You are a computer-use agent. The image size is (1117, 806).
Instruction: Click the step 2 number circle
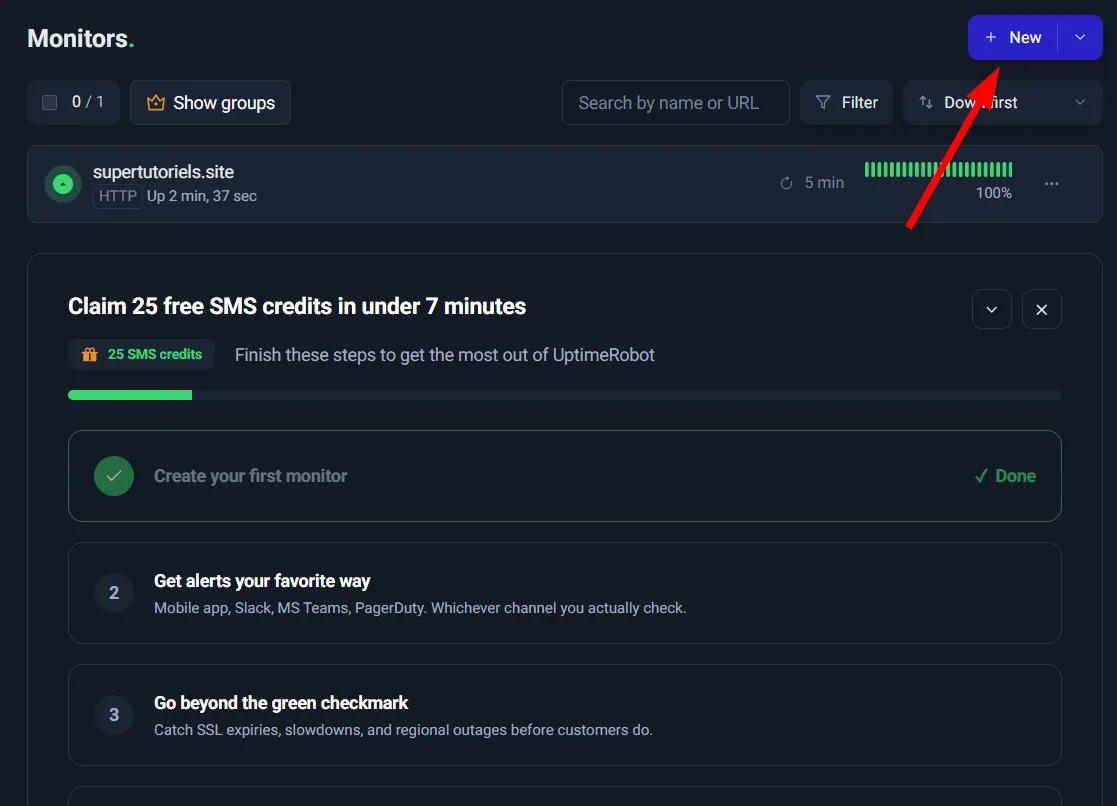tap(114, 593)
